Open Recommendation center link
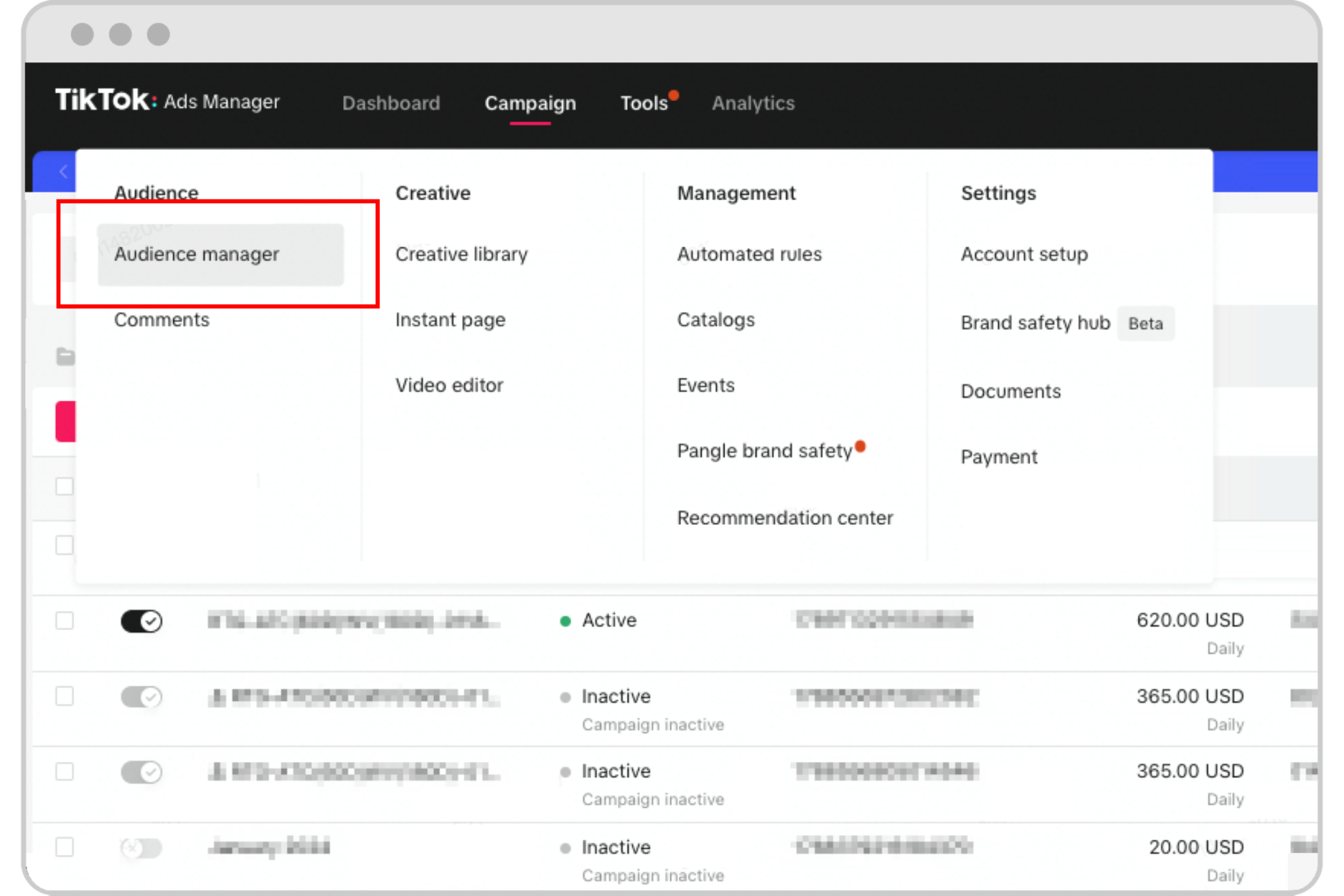 [x=785, y=518]
